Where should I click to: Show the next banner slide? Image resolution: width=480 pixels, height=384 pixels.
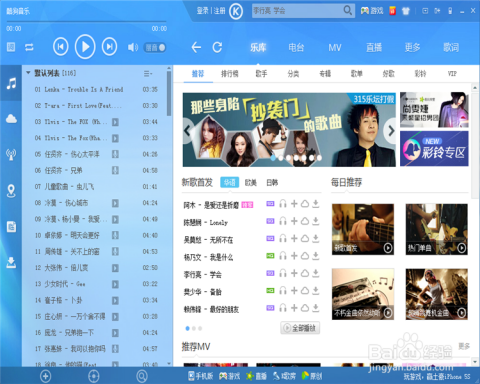(391, 130)
